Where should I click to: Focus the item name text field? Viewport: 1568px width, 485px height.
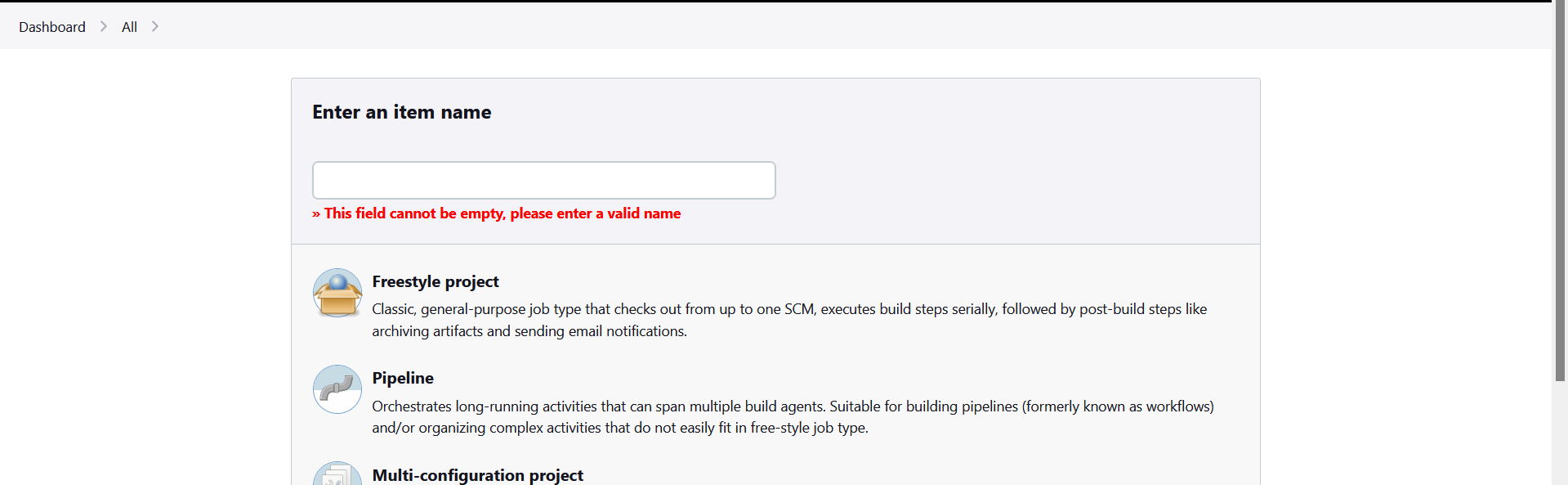pos(543,180)
